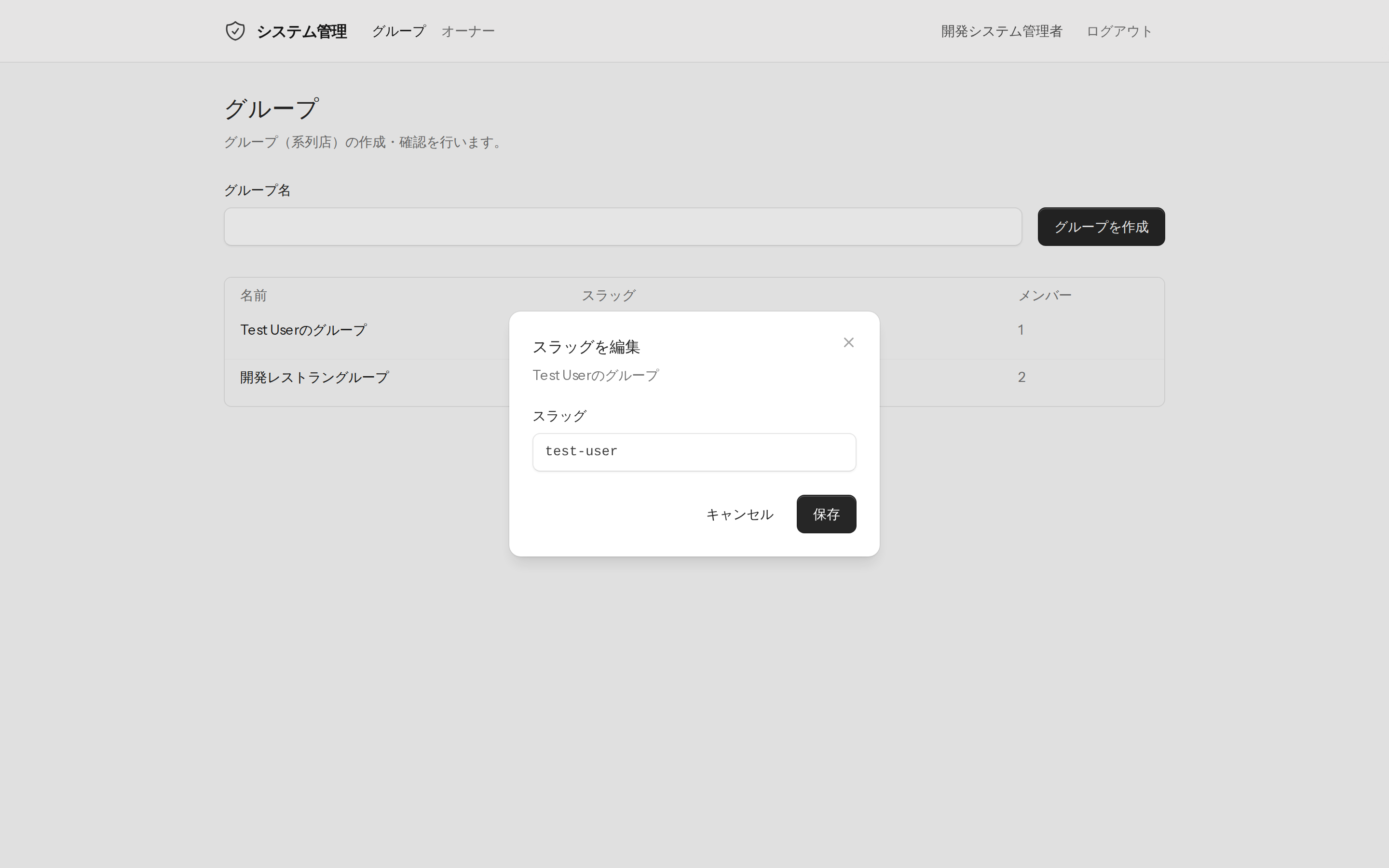This screenshot has height=868, width=1389.
Task: Click the グループ page heading
Action: point(271,109)
